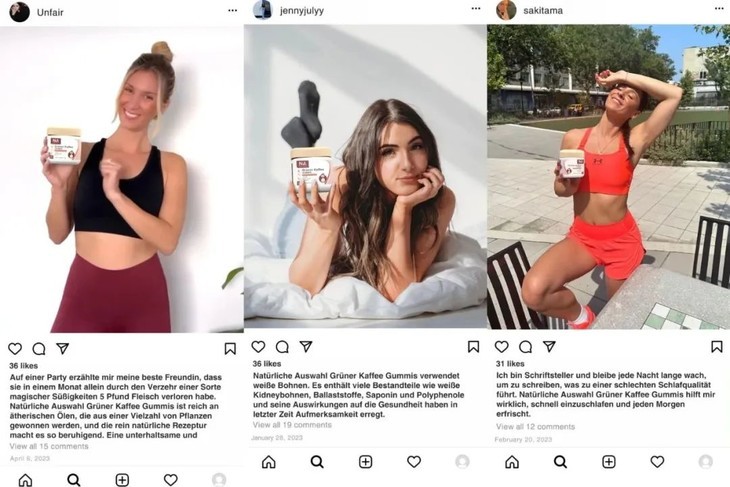View all 15 comments on Unfair post
Viewport: 730px width, 487px height.
[x=49, y=446]
